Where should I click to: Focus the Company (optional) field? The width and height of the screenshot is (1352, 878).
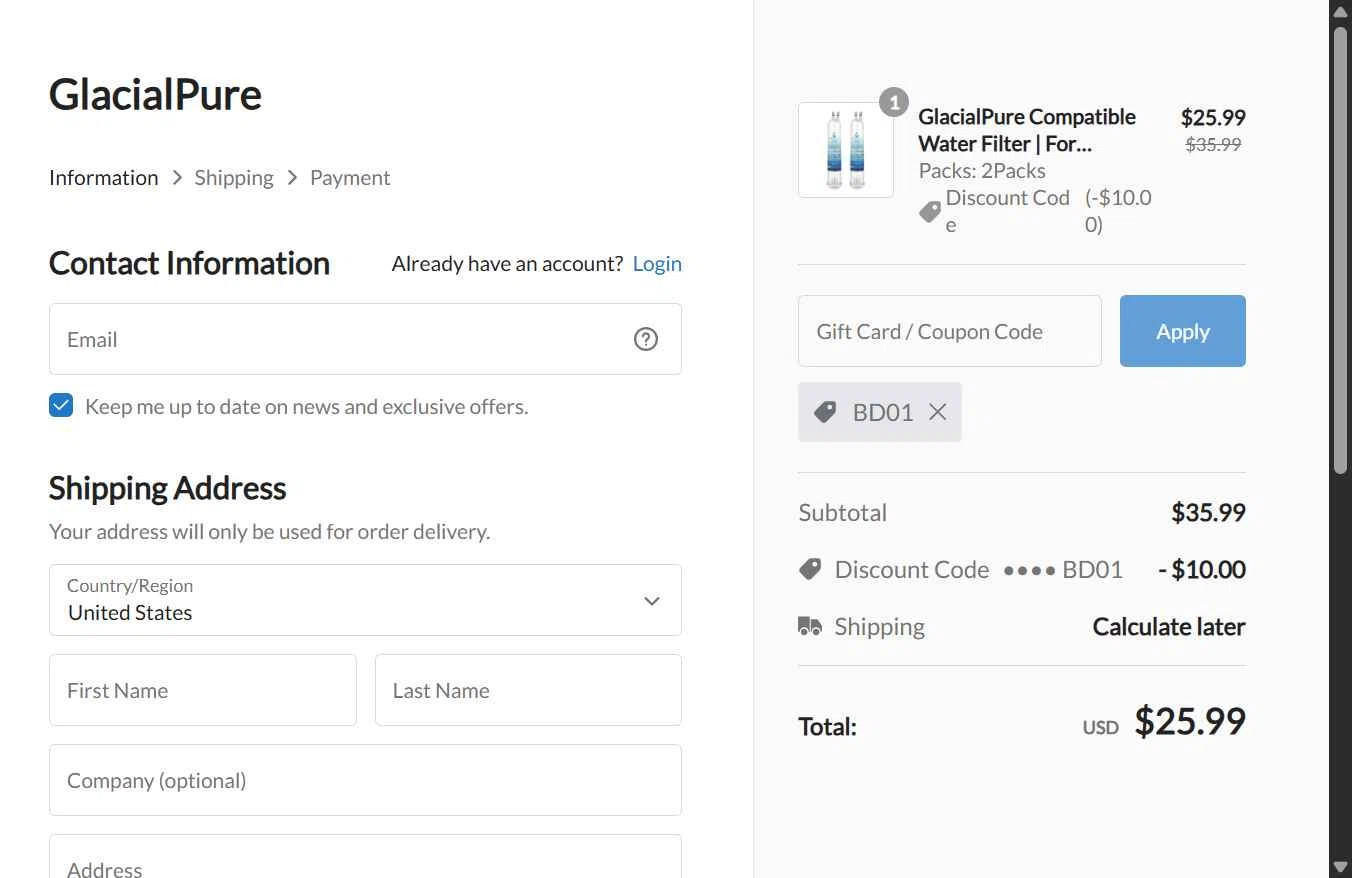(365, 780)
